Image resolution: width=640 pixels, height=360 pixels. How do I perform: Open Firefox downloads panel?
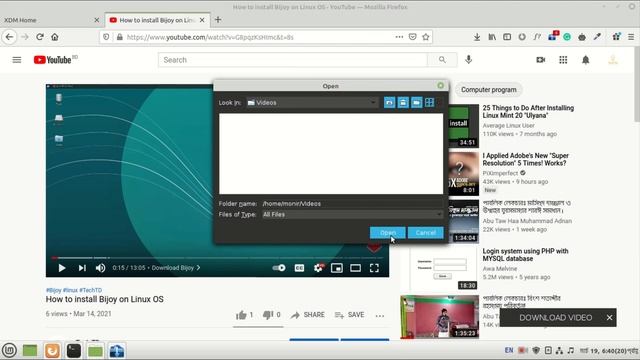(x=477, y=37)
